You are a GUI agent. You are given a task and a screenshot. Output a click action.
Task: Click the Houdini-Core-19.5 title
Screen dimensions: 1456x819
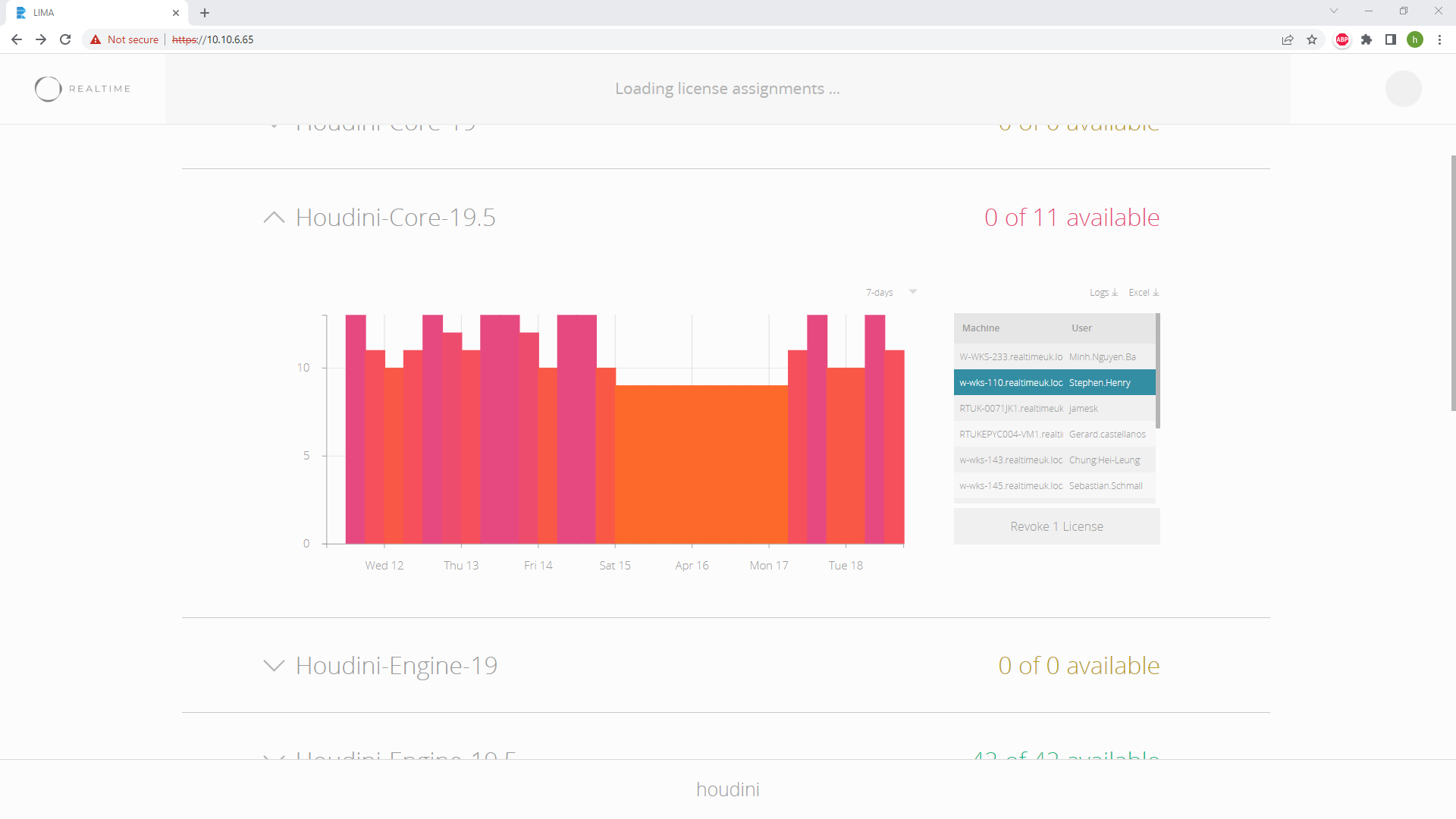(x=396, y=218)
